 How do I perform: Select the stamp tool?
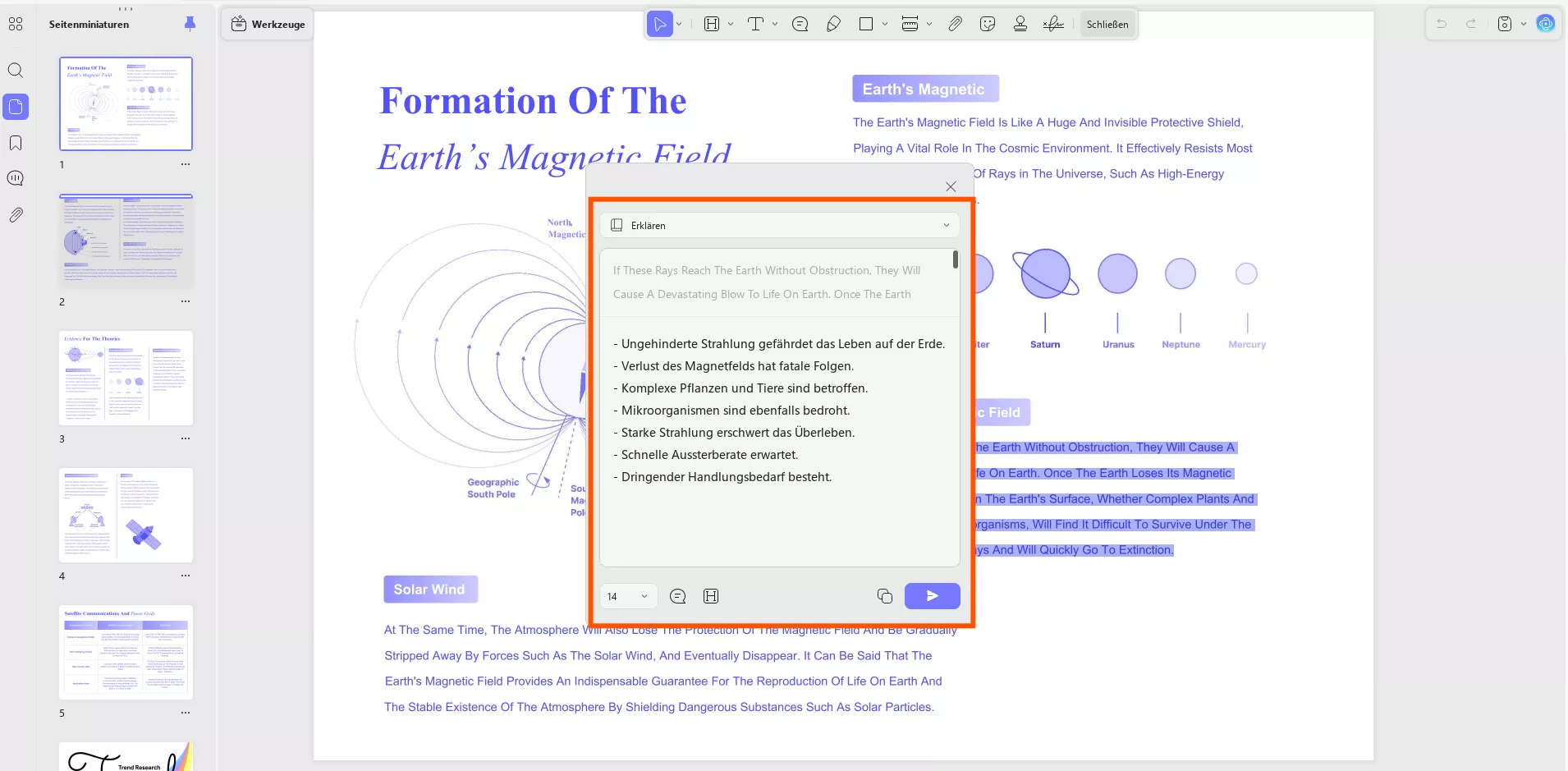[1020, 25]
